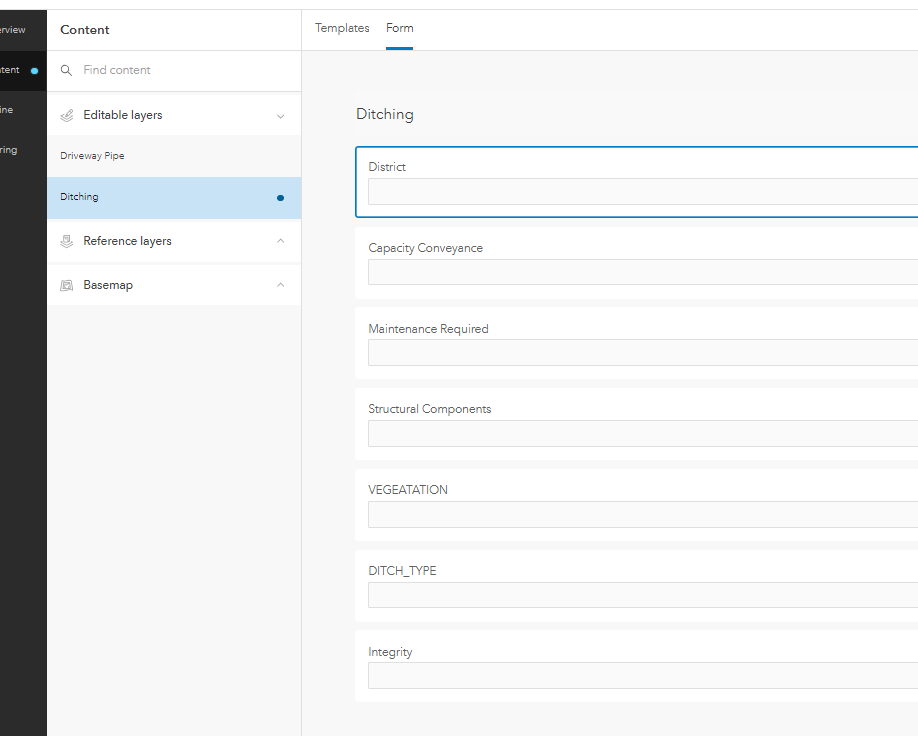This screenshot has width=918, height=736.
Task: Click the Basemap icon
Action: tap(67, 285)
